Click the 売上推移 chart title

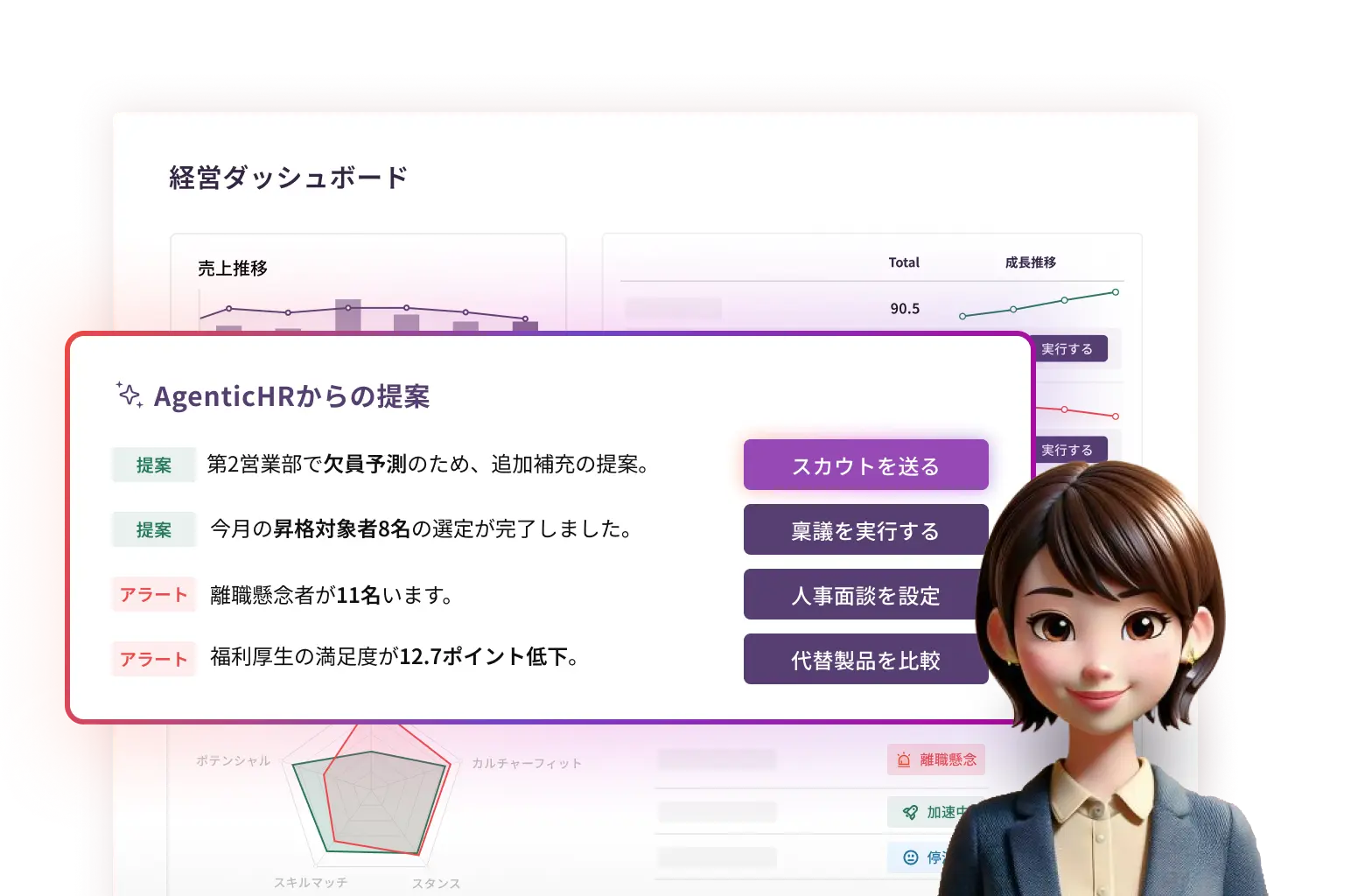(232, 269)
